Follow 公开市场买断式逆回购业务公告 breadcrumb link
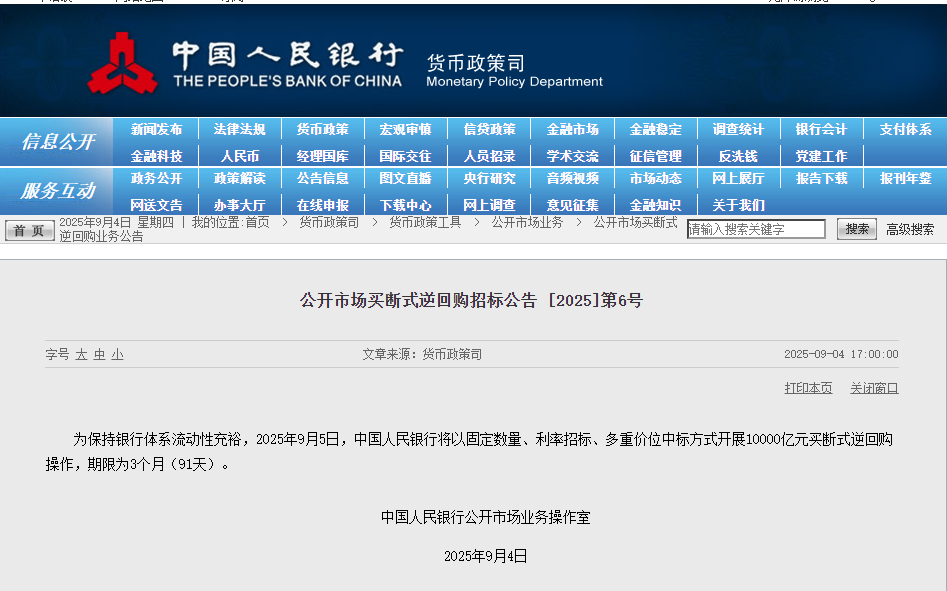This screenshot has height=591, width=947. pyautogui.click(x=635, y=222)
